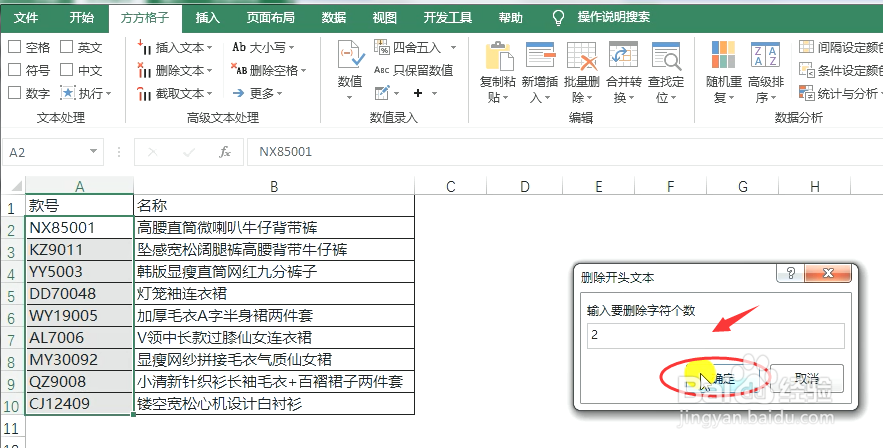Click the 统计与分析 icon
The height and width of the screenshot is (448, 883).
pyautogui.click(x=806, y=93)
